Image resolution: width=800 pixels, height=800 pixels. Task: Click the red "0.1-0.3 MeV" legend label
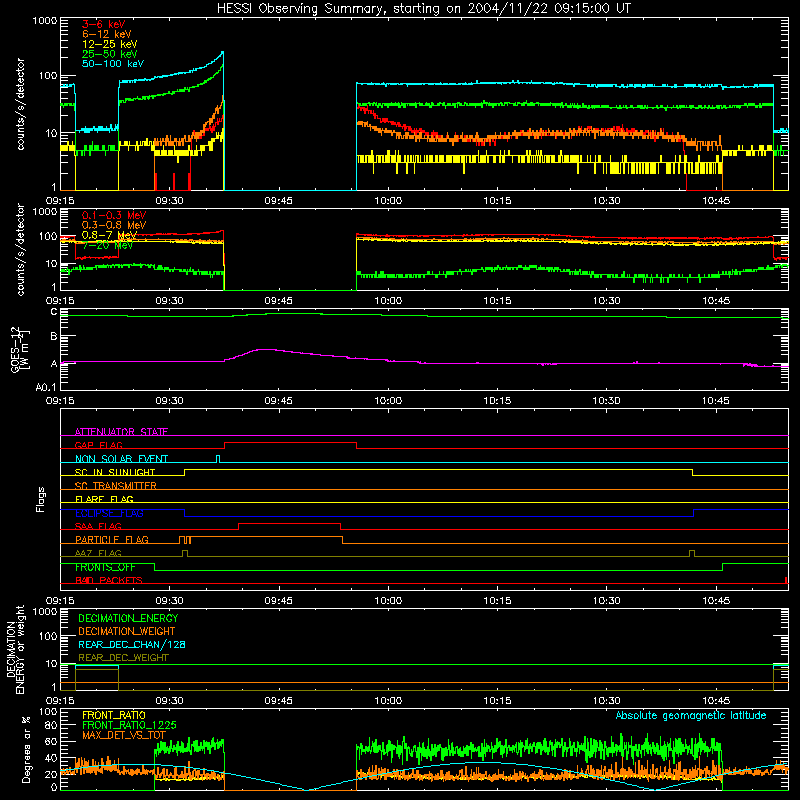(114, 215)
